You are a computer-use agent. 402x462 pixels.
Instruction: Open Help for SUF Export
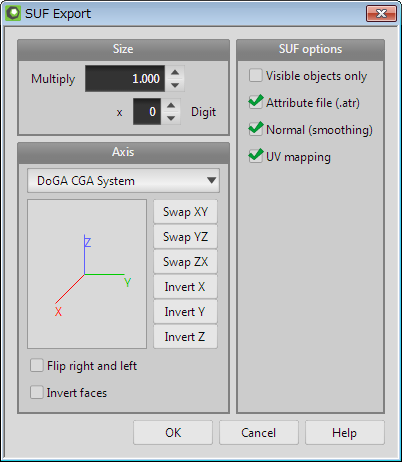tap(345, 433)
